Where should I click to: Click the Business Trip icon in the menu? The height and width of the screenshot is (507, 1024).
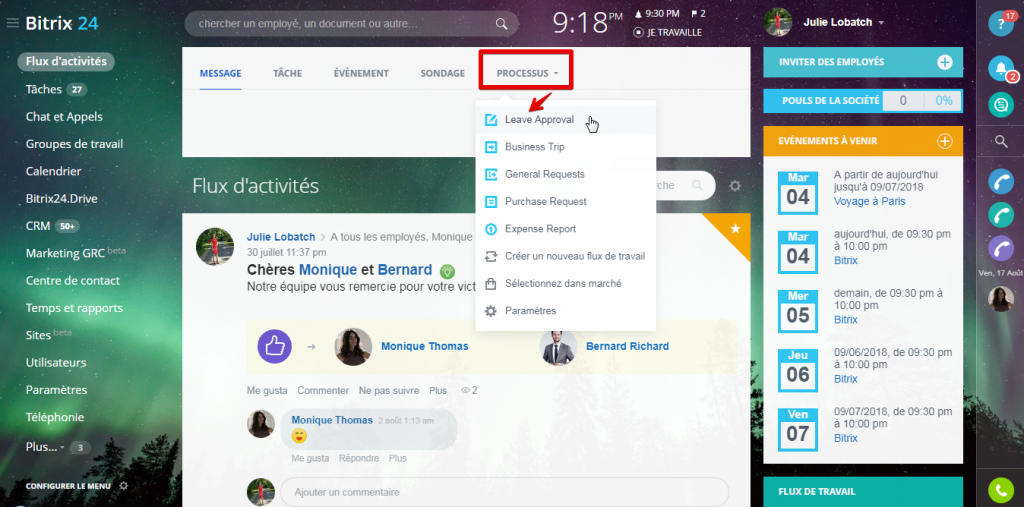pos(490,147)
